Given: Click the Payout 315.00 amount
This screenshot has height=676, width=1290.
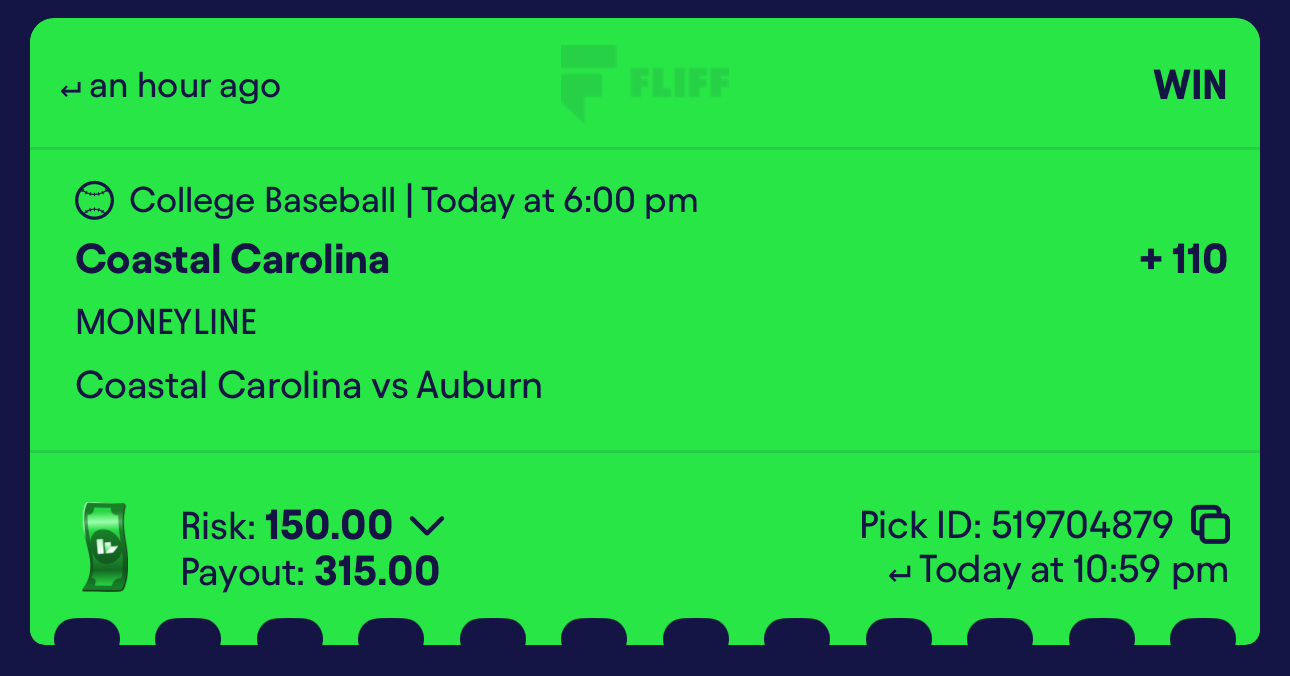Looking at the screenshot, I should click(376, 572).
